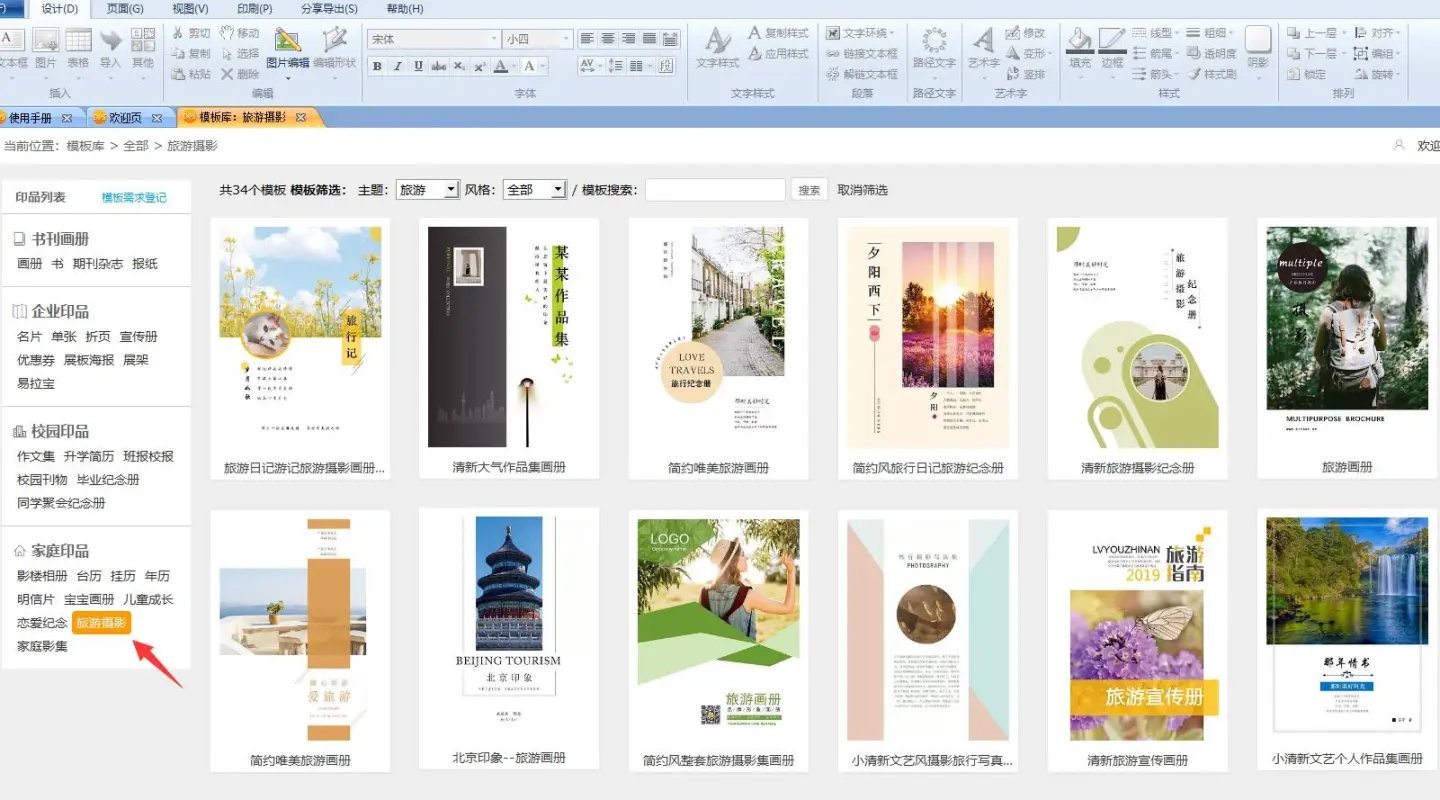Switch to the 欢迎页 document tab
This screenshot has width=1440, height=800.
coord(125,118)
